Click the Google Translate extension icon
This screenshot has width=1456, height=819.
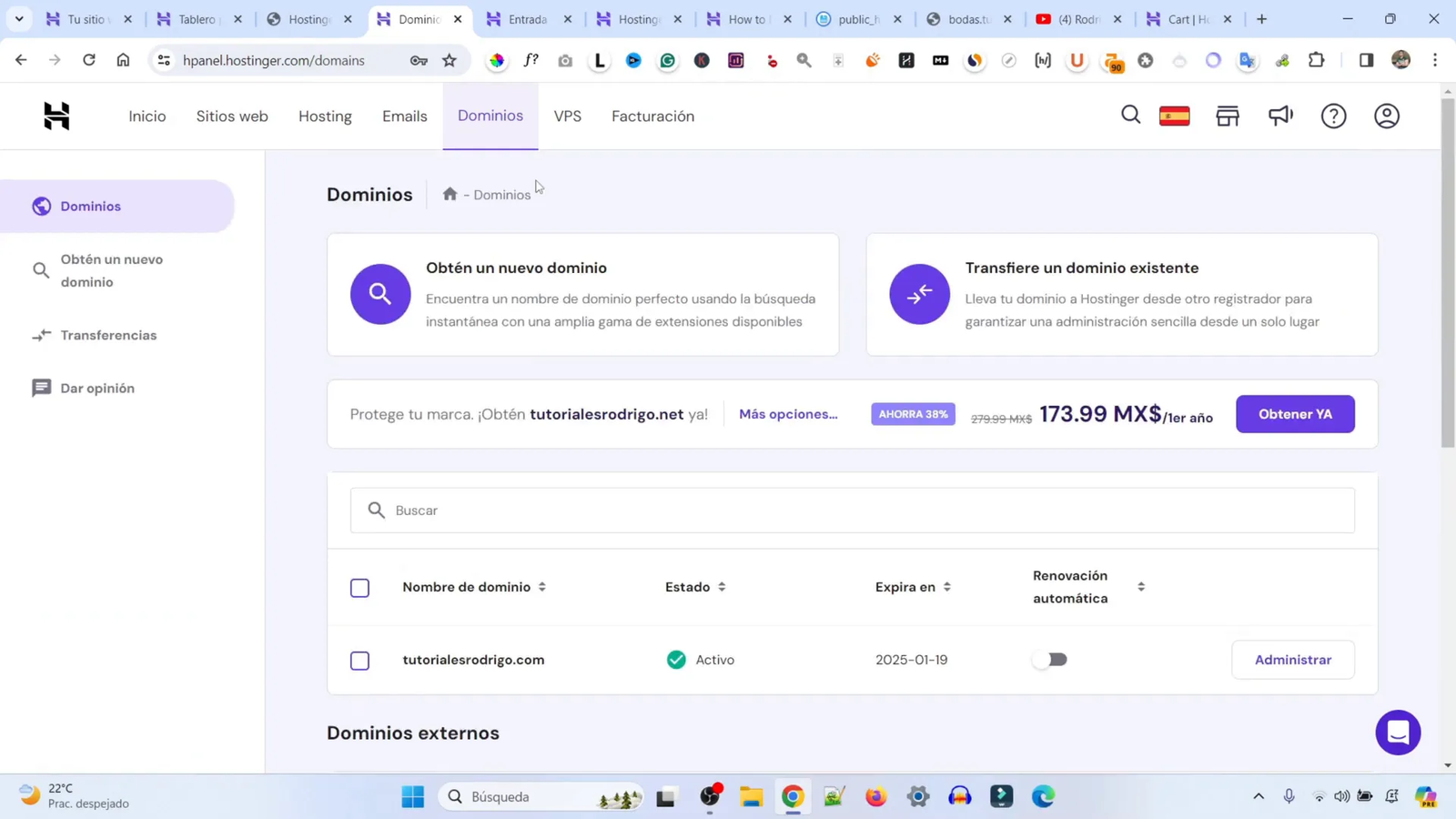(x=1247, y=60)
